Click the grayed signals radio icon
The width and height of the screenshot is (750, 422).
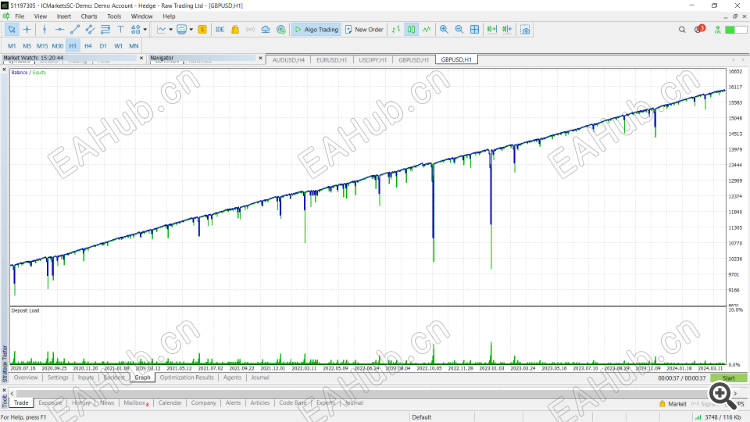(250, 30)
